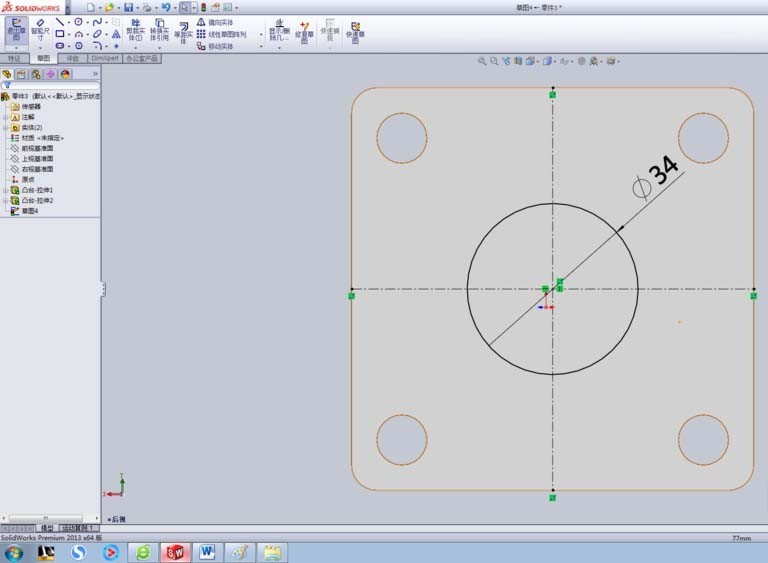Switch to the DimXpert ribbon tab

pos(104,58)
